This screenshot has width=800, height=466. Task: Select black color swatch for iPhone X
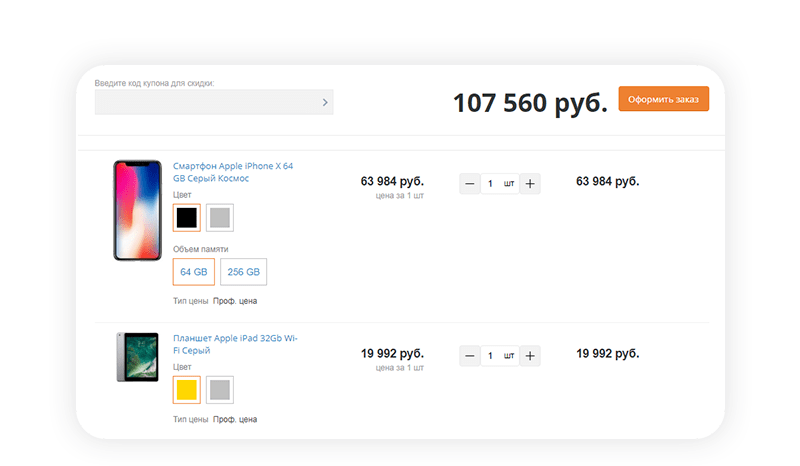187,218
